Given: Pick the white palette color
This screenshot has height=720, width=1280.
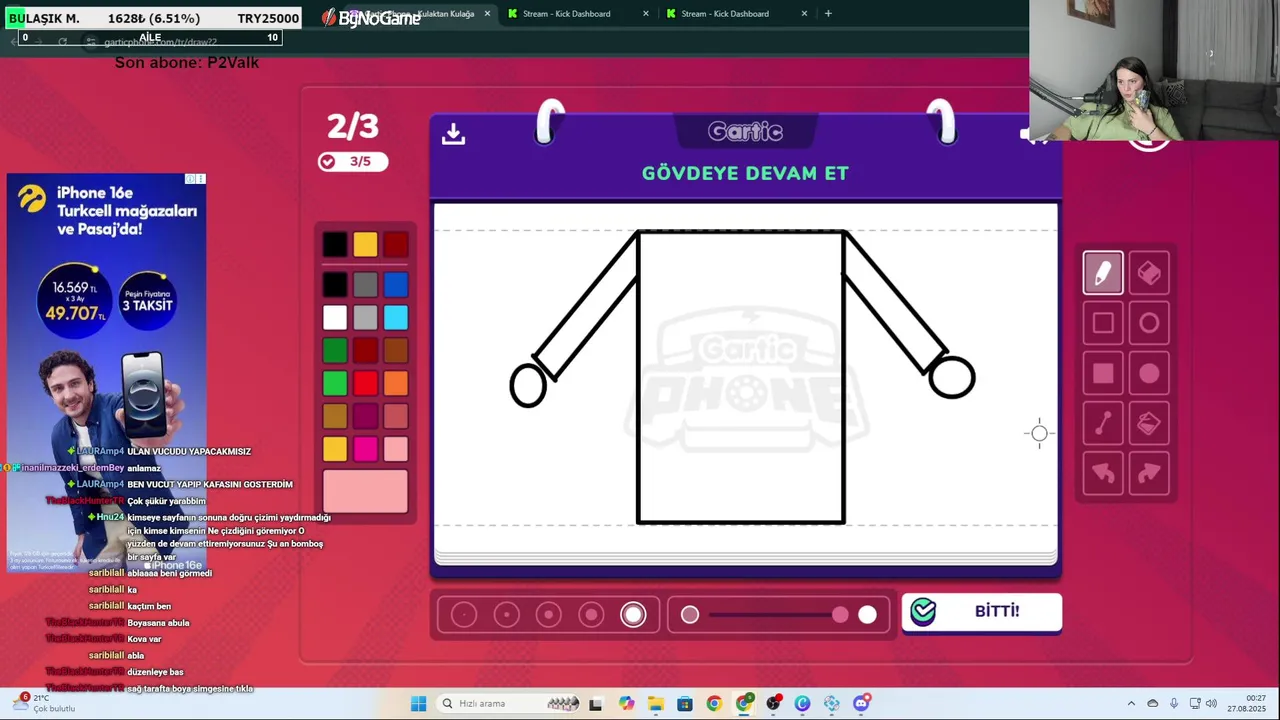Looking at the screenshot, I should (335, 318).
